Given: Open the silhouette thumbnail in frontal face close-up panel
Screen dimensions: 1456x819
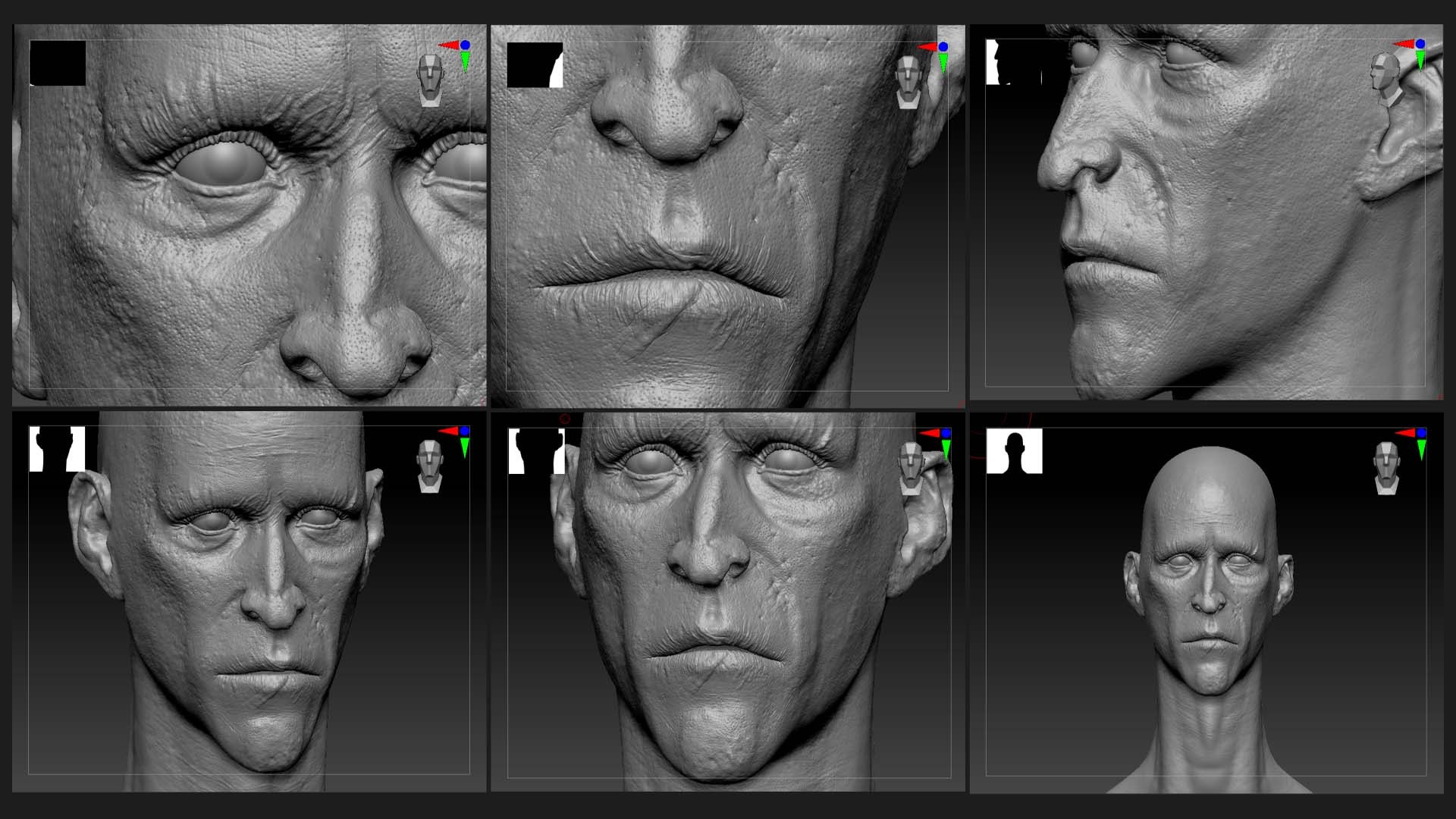Looking at the screenshot, I should tap(536, 451).
